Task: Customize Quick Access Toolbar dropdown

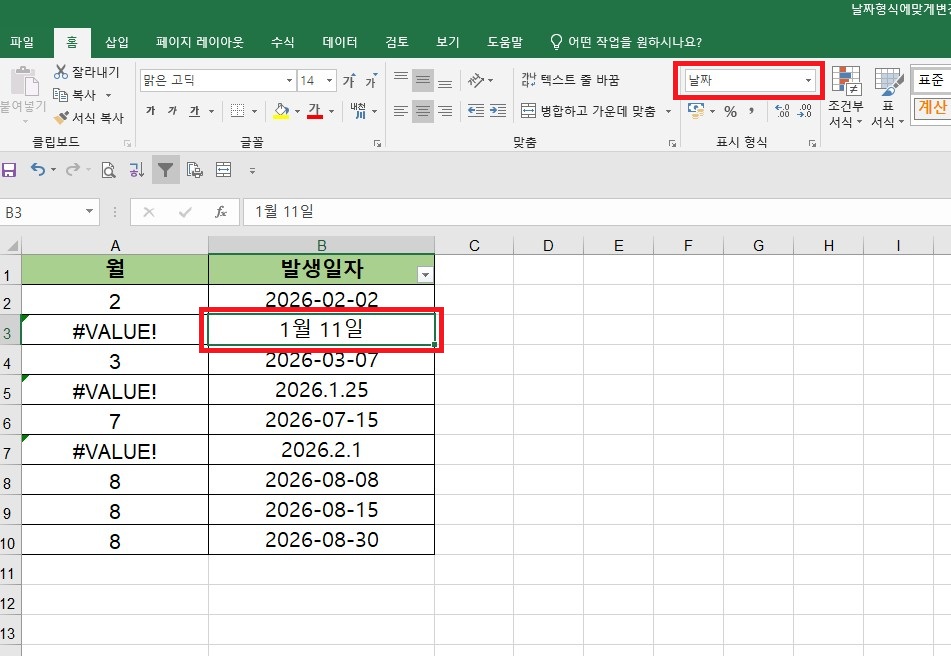Action: coord(252,171)
